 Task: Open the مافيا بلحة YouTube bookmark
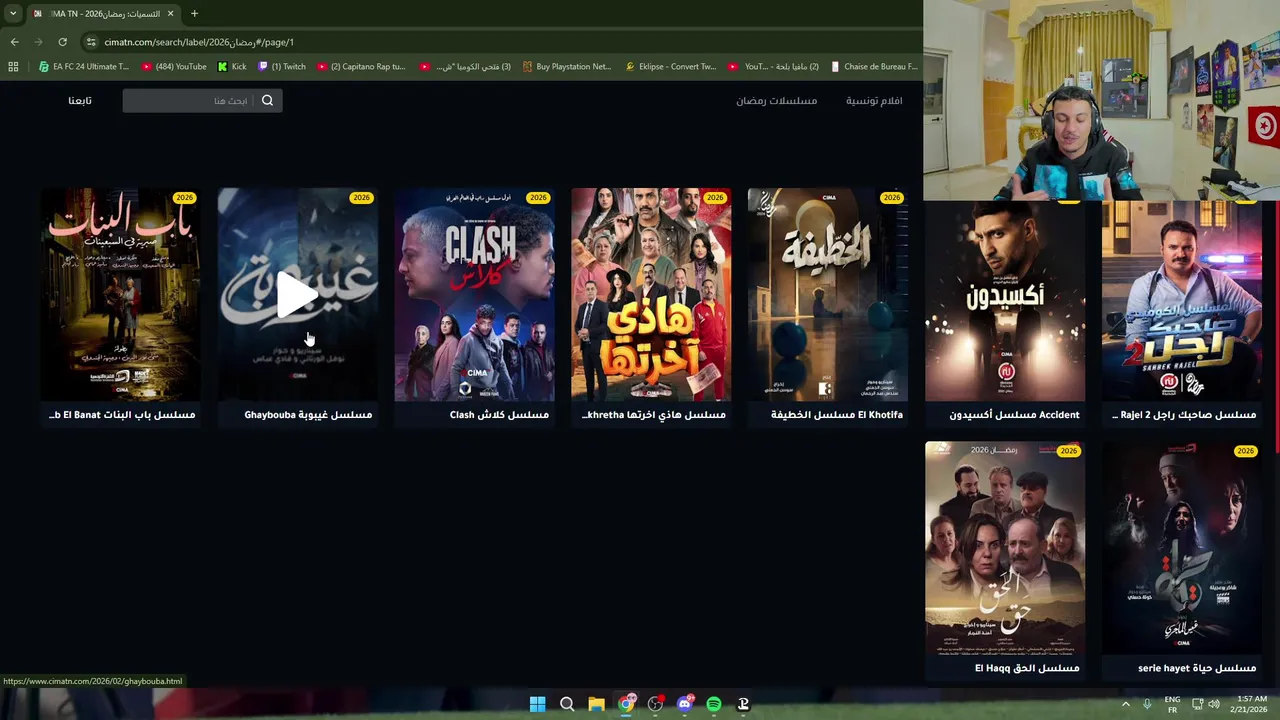[774, 67]
